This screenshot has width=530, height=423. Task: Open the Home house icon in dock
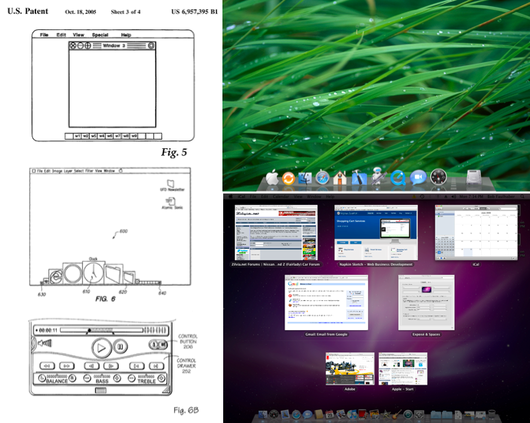tap(340, 177)
